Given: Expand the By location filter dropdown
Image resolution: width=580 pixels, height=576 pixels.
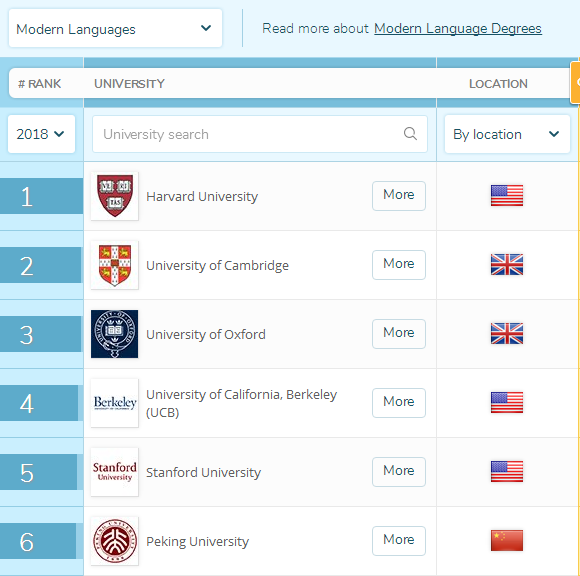Looking at the screenshot, I should [507, 134].
